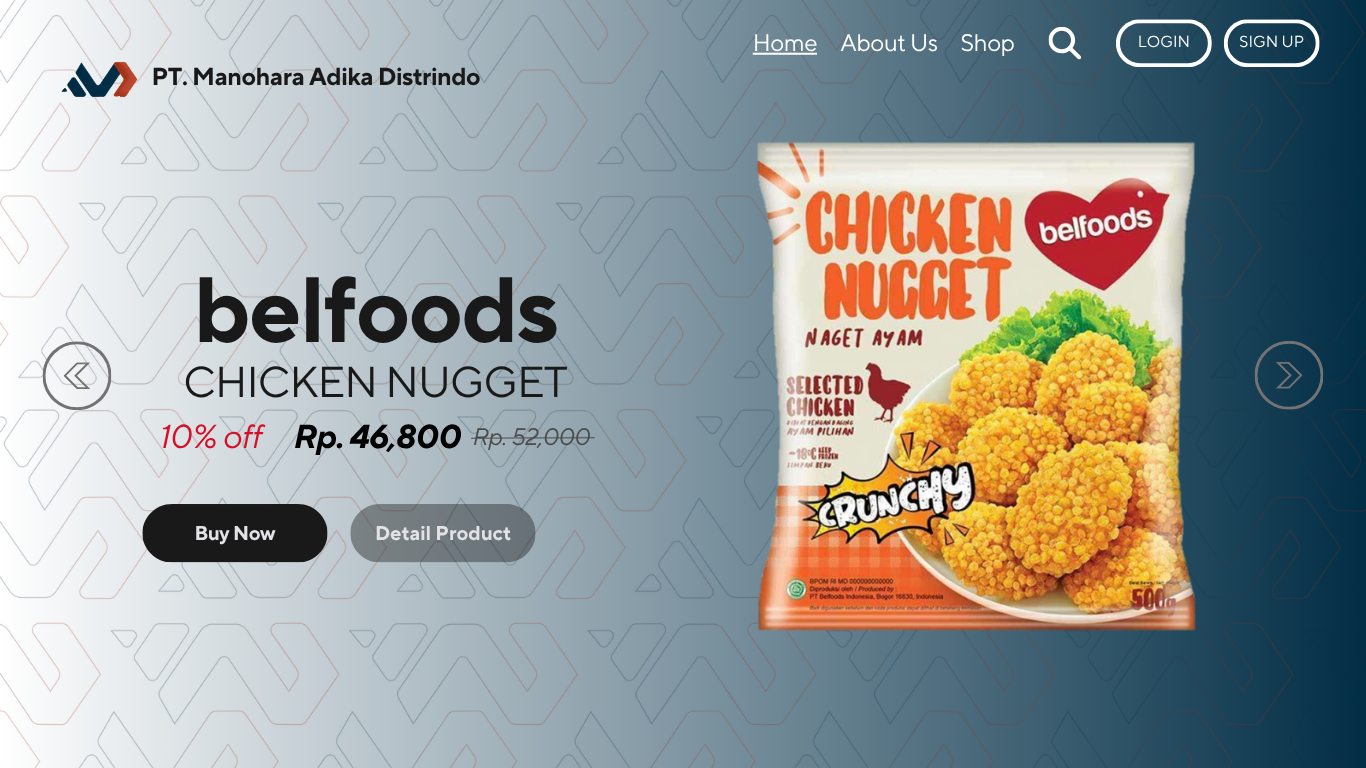The height and width of the screenshot is (768, 1366).
Task: Click the SIGN UP button
Action: tap(1271, 43)
